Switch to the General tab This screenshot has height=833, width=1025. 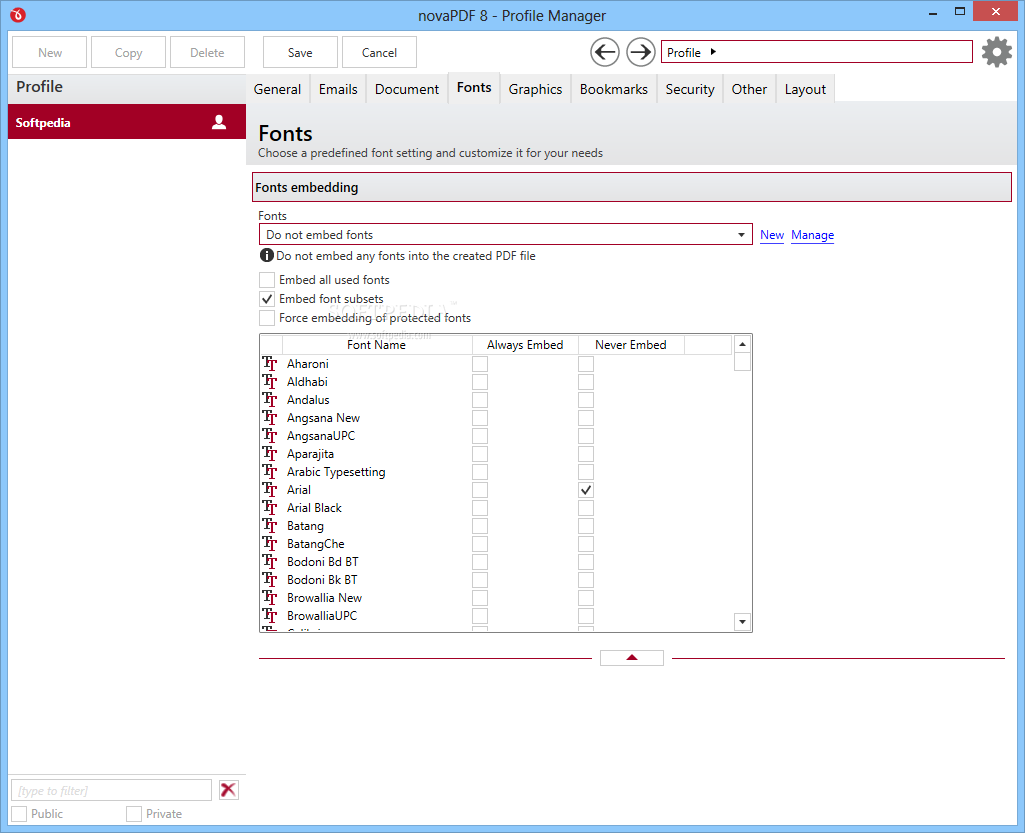(x=277, y=89)
